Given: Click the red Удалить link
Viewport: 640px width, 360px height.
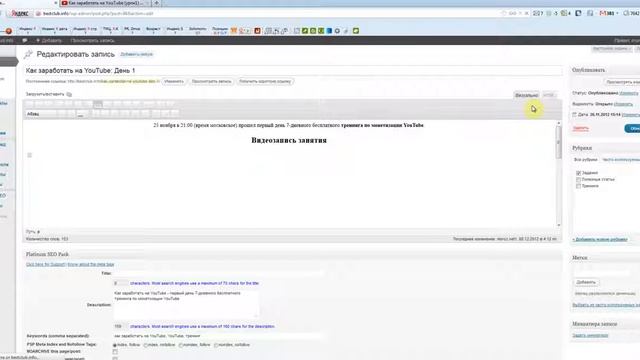Looking at the screenshot, I should [x=580, y=128].
